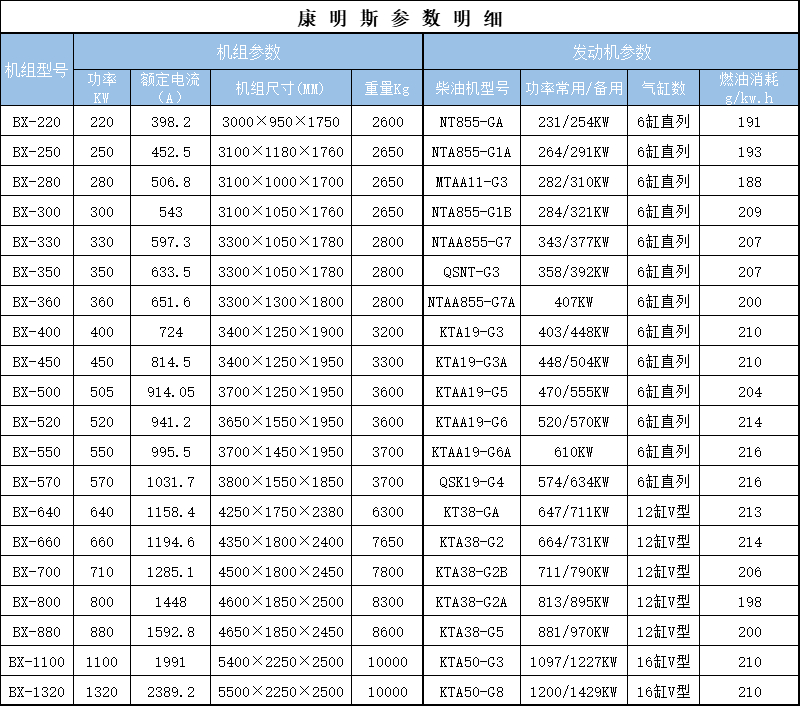Screen dimensions: 800x706
Task: Select the BX-500 model cell
Action: click(x=37, y=392)
